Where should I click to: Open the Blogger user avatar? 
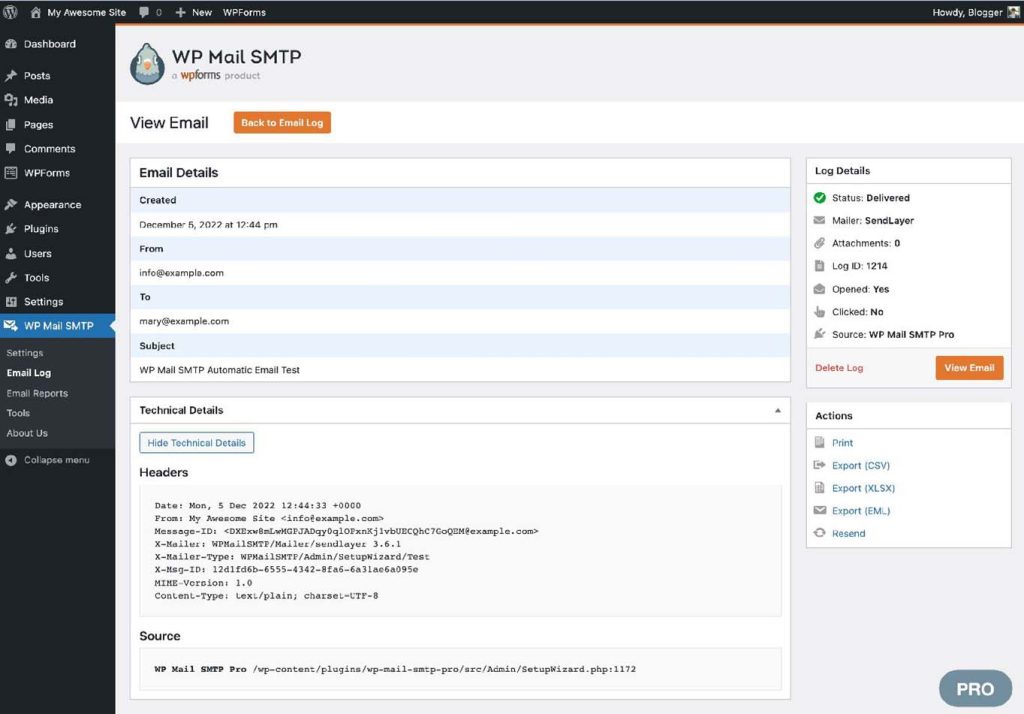tap(1014, 12)
